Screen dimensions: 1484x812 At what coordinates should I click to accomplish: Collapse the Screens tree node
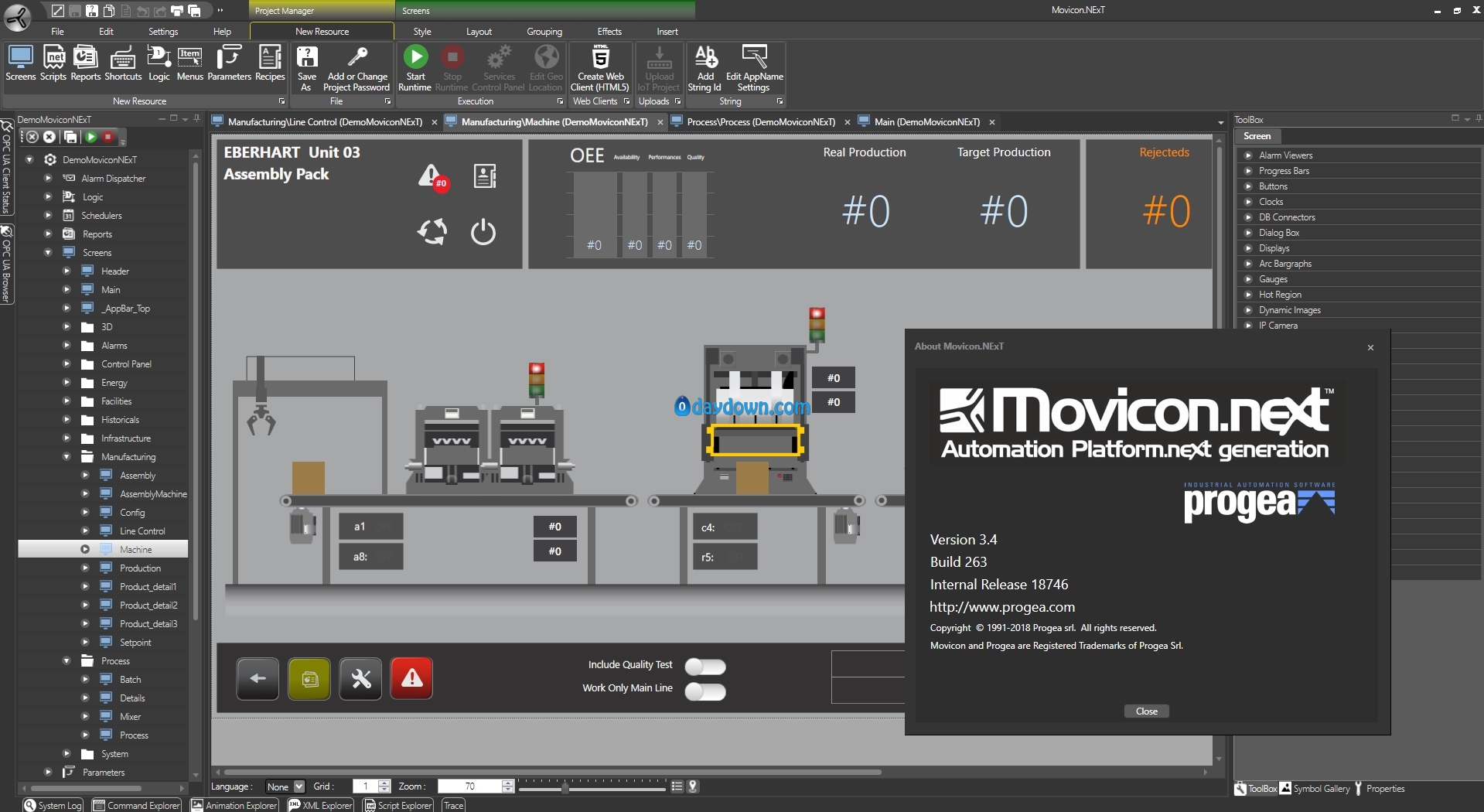tap(48, 252)
